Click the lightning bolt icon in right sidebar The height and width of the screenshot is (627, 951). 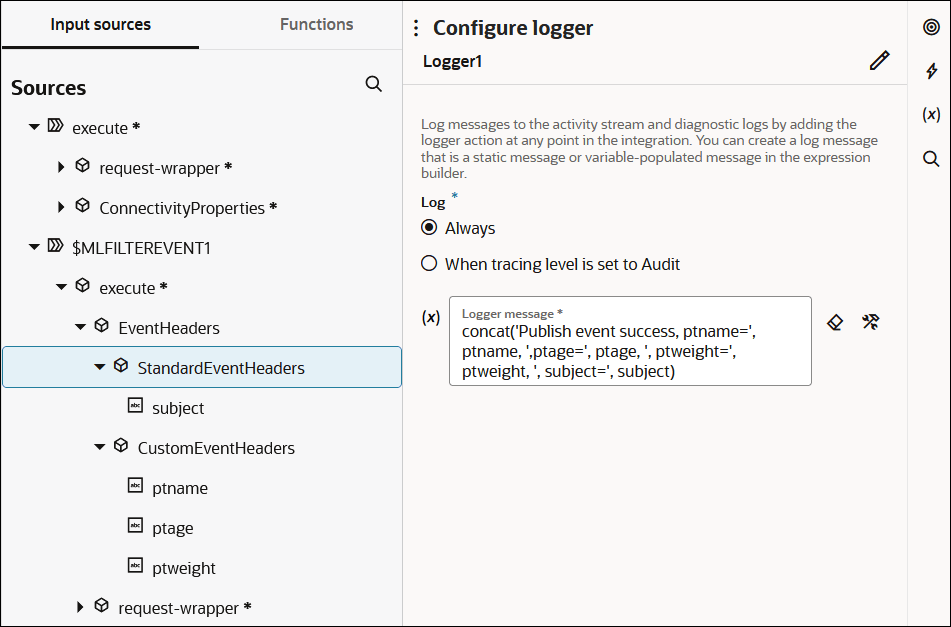[x=931, y=71]
